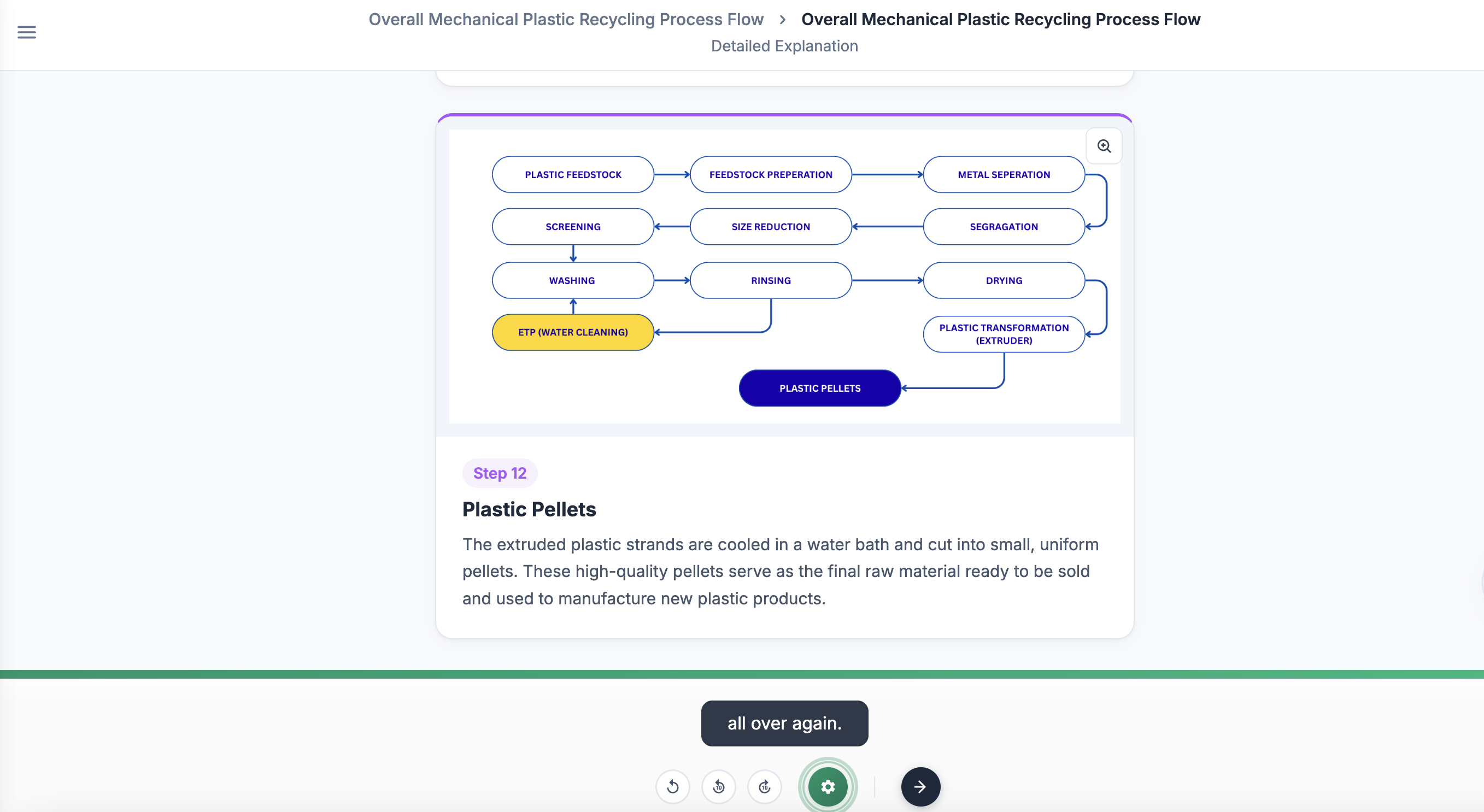Viewport: 1484px width, 812px height.
Task: Click the bold current breadcrumb title
Action: pyautogui.click(x=1000, y=19)
